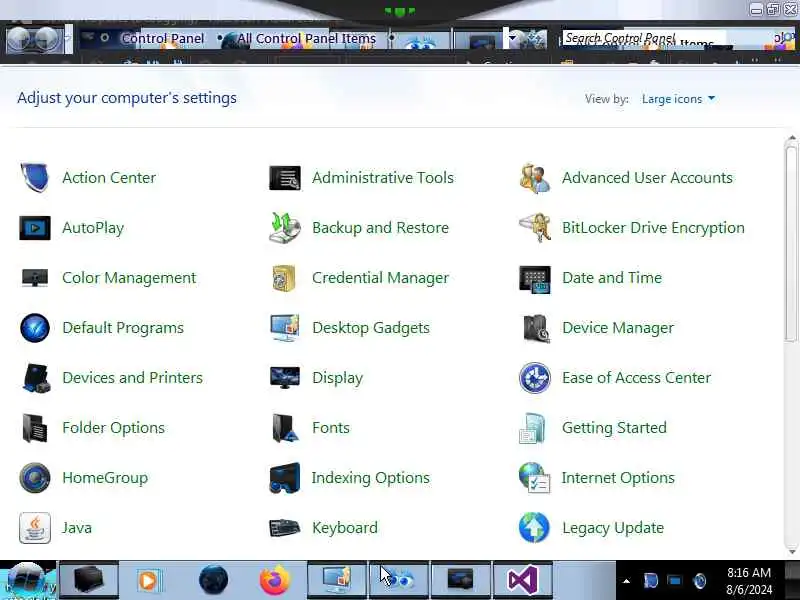
Task: Open the Action Center shield icon
Action: (x=35, y=178)
